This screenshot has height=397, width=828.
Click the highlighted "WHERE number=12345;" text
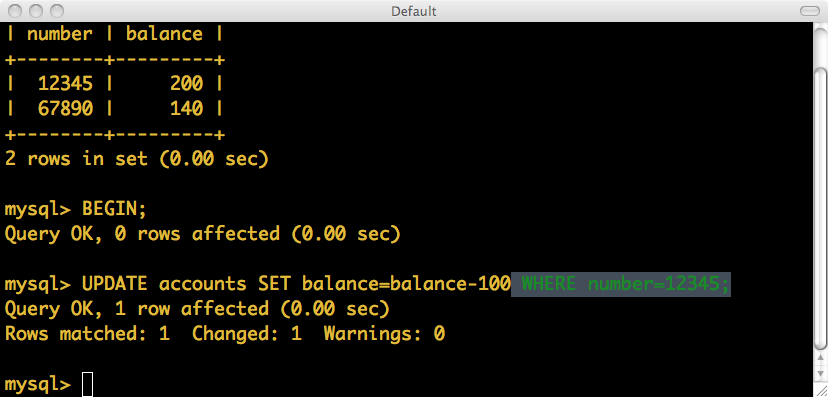[x=621, y=284]
